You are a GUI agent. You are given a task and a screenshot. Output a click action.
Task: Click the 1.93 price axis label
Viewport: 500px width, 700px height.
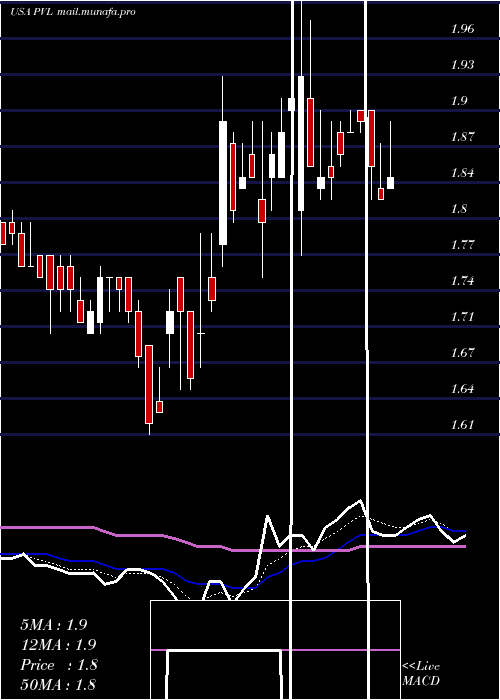pyautogui.click(x=462, y=65)
